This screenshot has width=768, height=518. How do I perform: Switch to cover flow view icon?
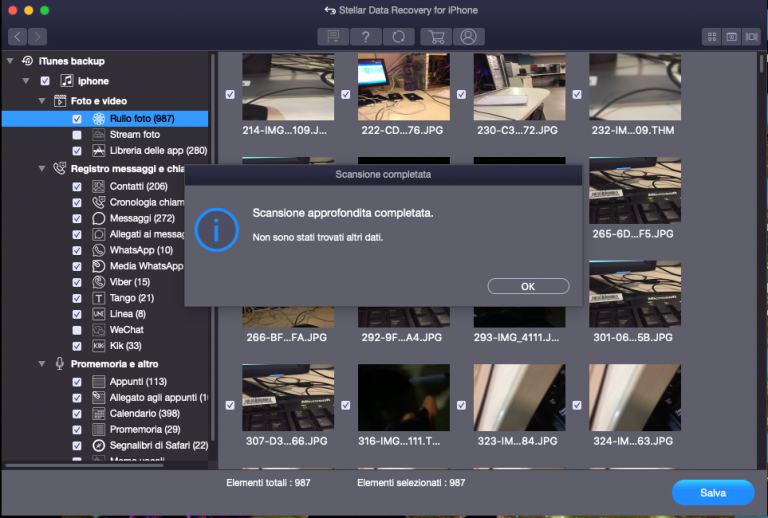pyautogui.click(x=751, y=37)
